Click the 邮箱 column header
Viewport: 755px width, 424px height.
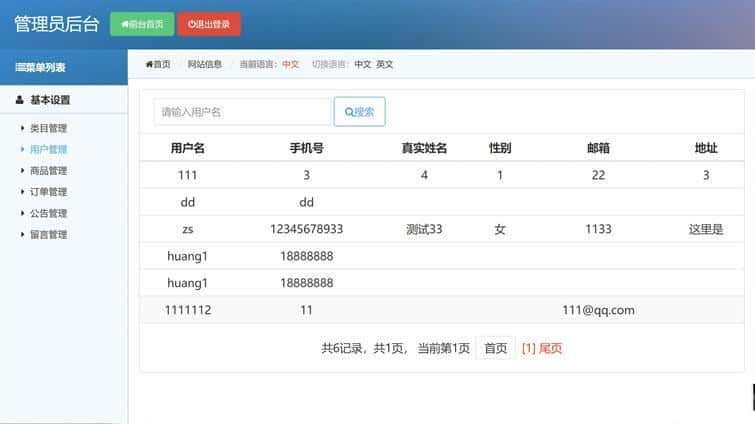coord(598,148)
